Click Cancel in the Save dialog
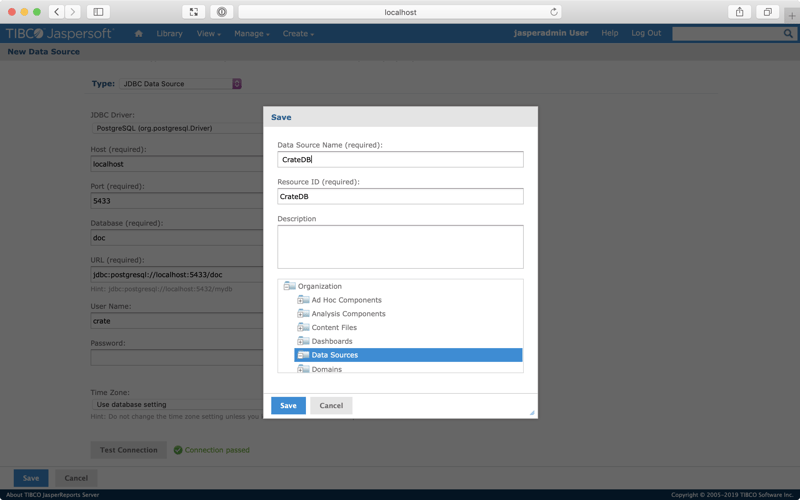This screenshot has width=800, height=500. (331, 406)
